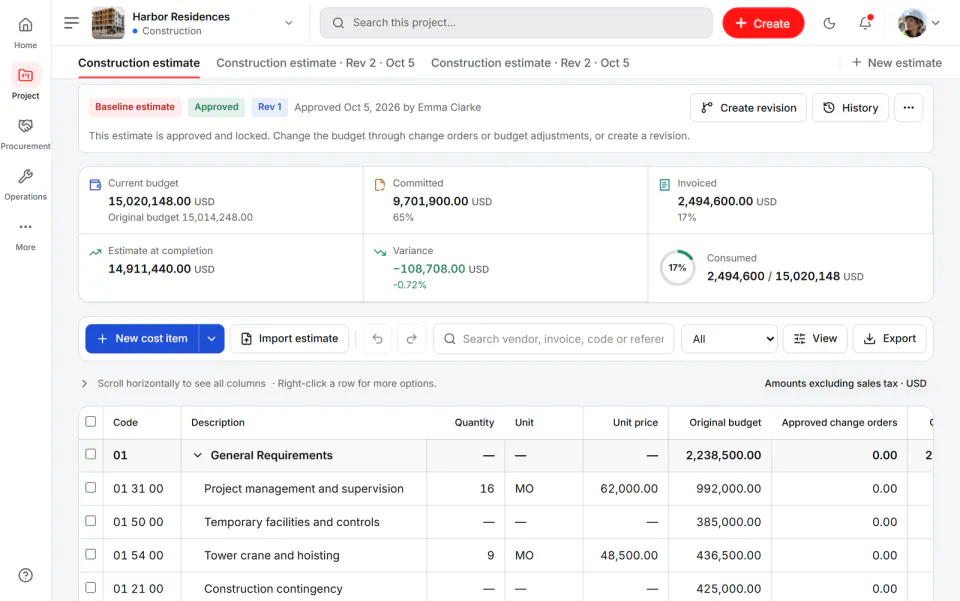Open the View options button

[815, 338]
